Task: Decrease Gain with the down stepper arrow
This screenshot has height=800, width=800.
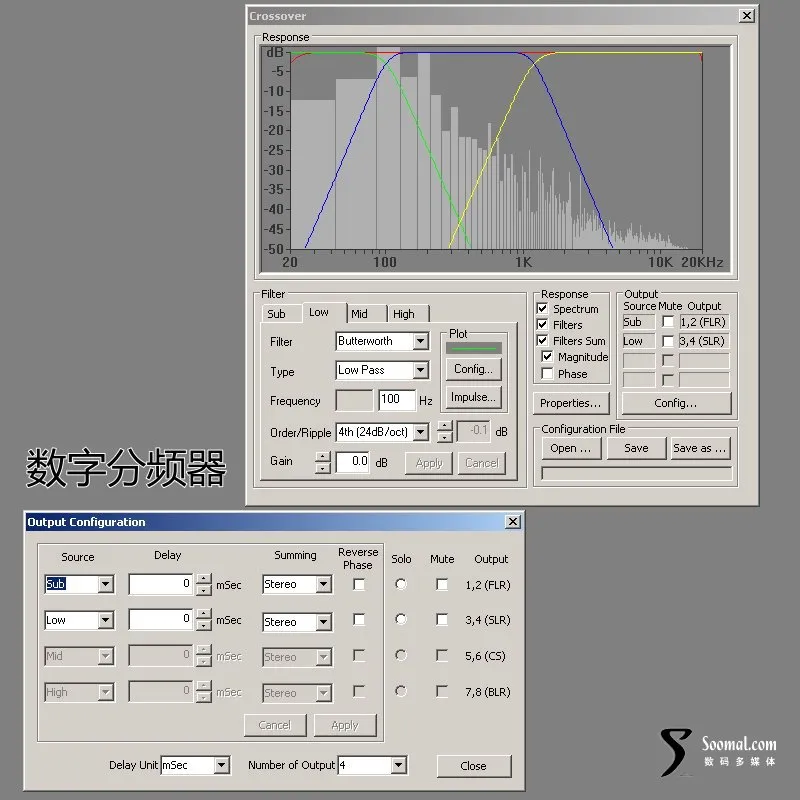Action: (322, 467)
